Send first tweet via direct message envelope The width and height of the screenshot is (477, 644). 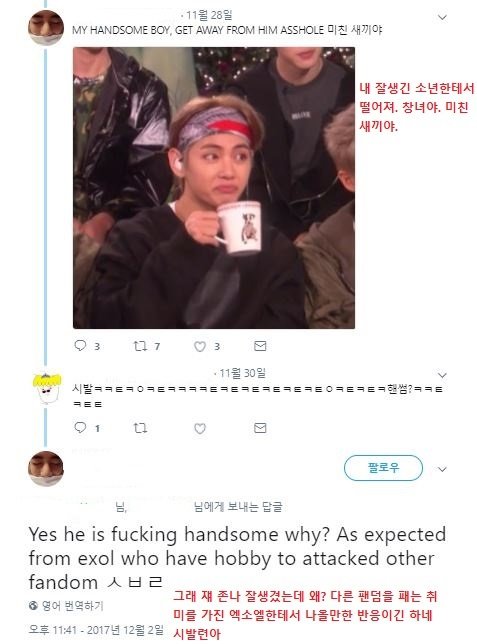(260, 346)
